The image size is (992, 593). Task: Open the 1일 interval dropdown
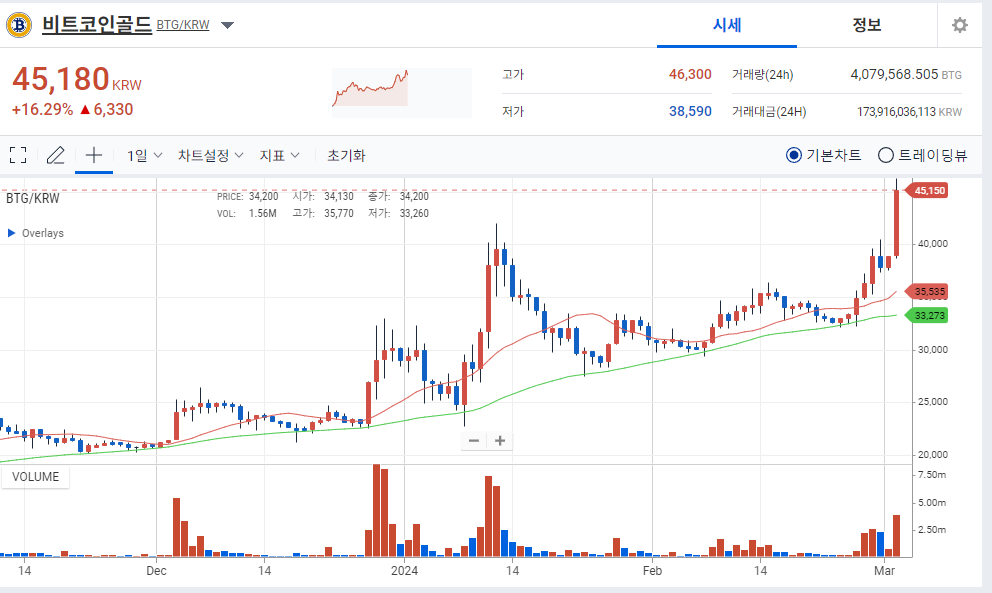pyautogui.click(x=144, y=155)
